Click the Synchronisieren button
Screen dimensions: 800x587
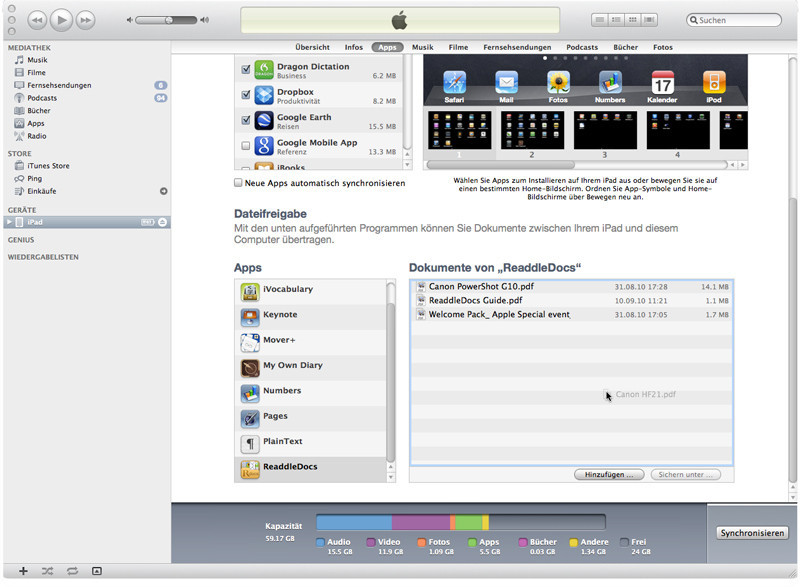[752, 533]
